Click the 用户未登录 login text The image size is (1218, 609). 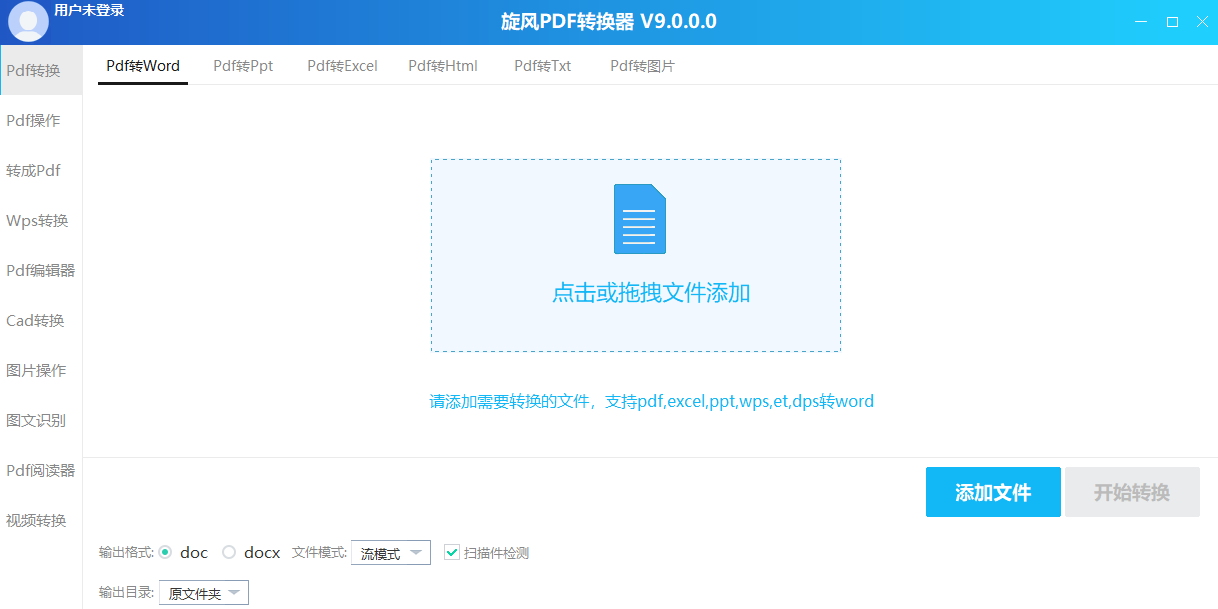(89, 11)
